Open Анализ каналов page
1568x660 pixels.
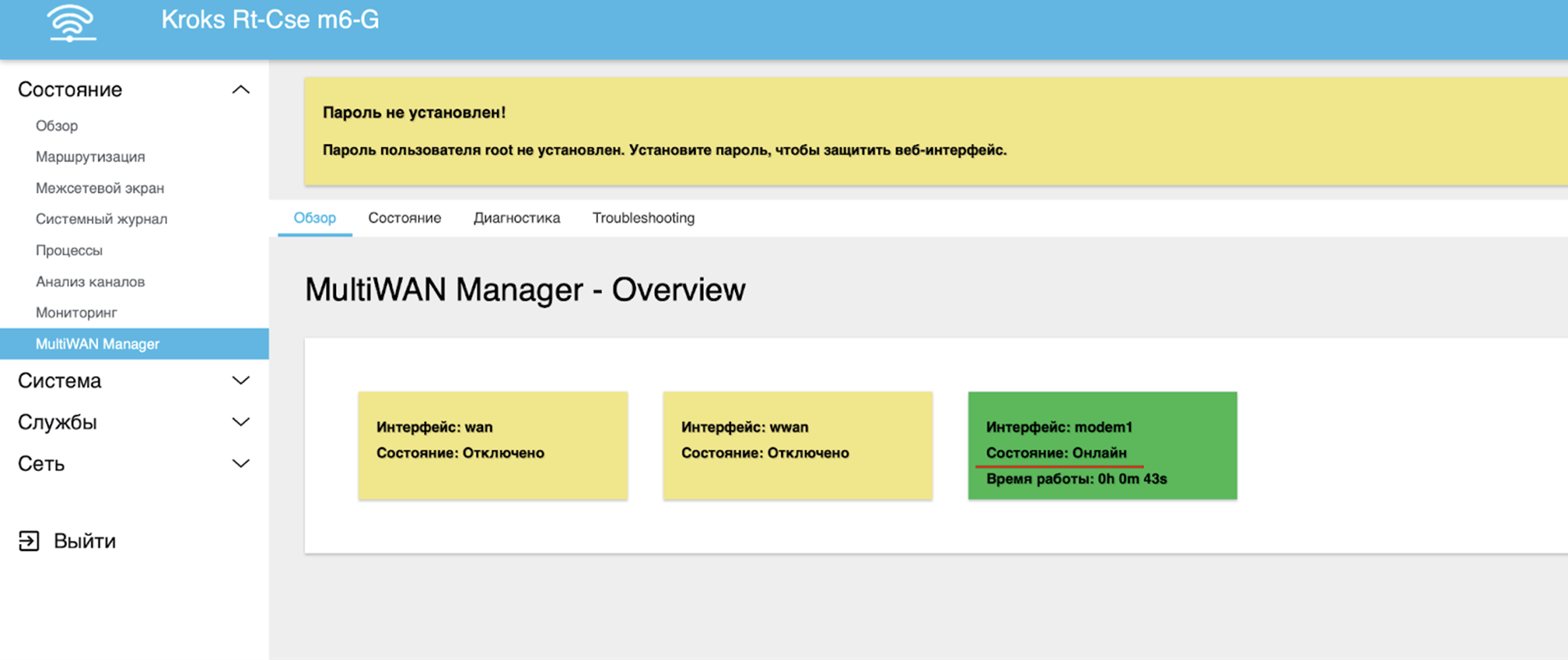tap(90, 282)
